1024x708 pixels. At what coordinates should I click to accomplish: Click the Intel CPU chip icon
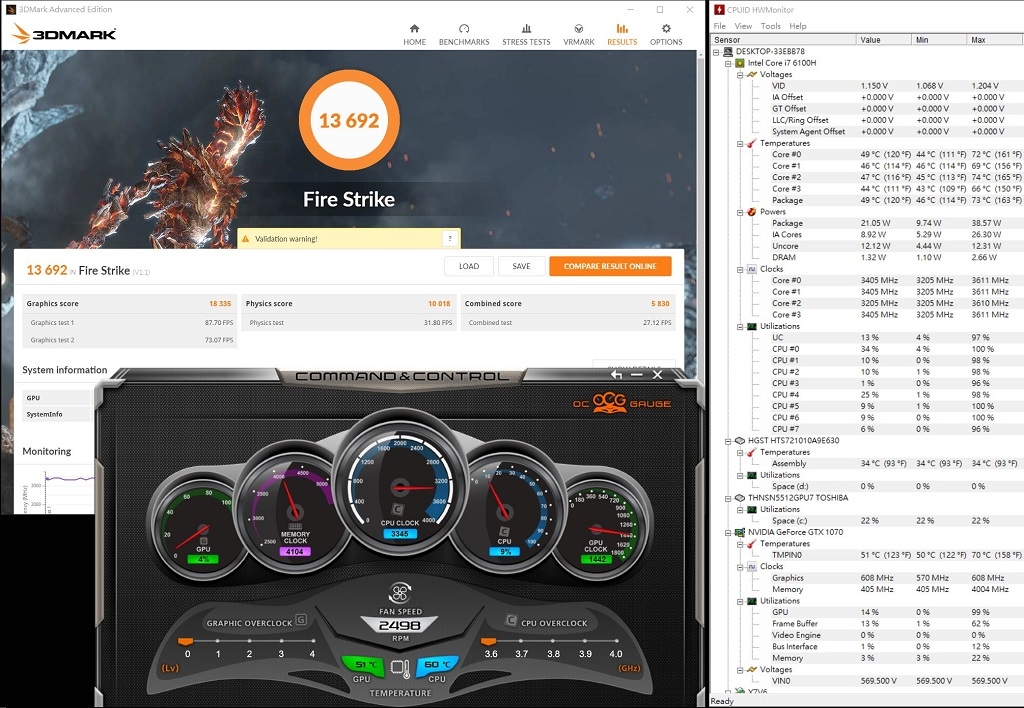click(x=740, y=63)
